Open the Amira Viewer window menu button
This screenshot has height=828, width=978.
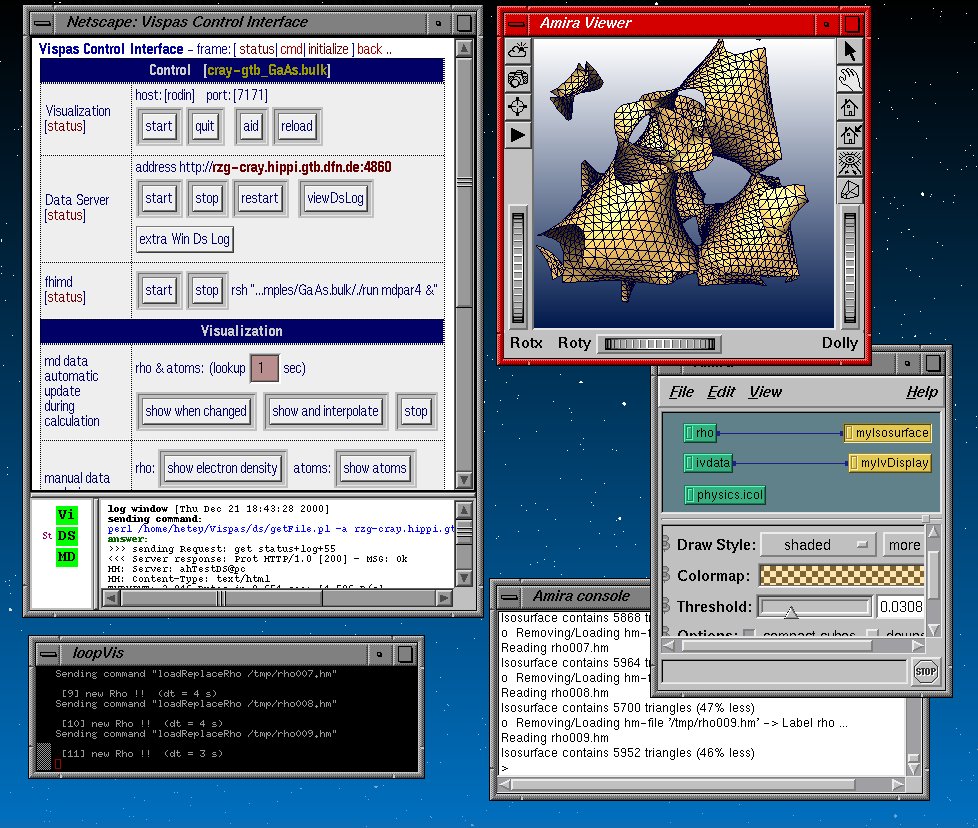click(x=515, y=22)
